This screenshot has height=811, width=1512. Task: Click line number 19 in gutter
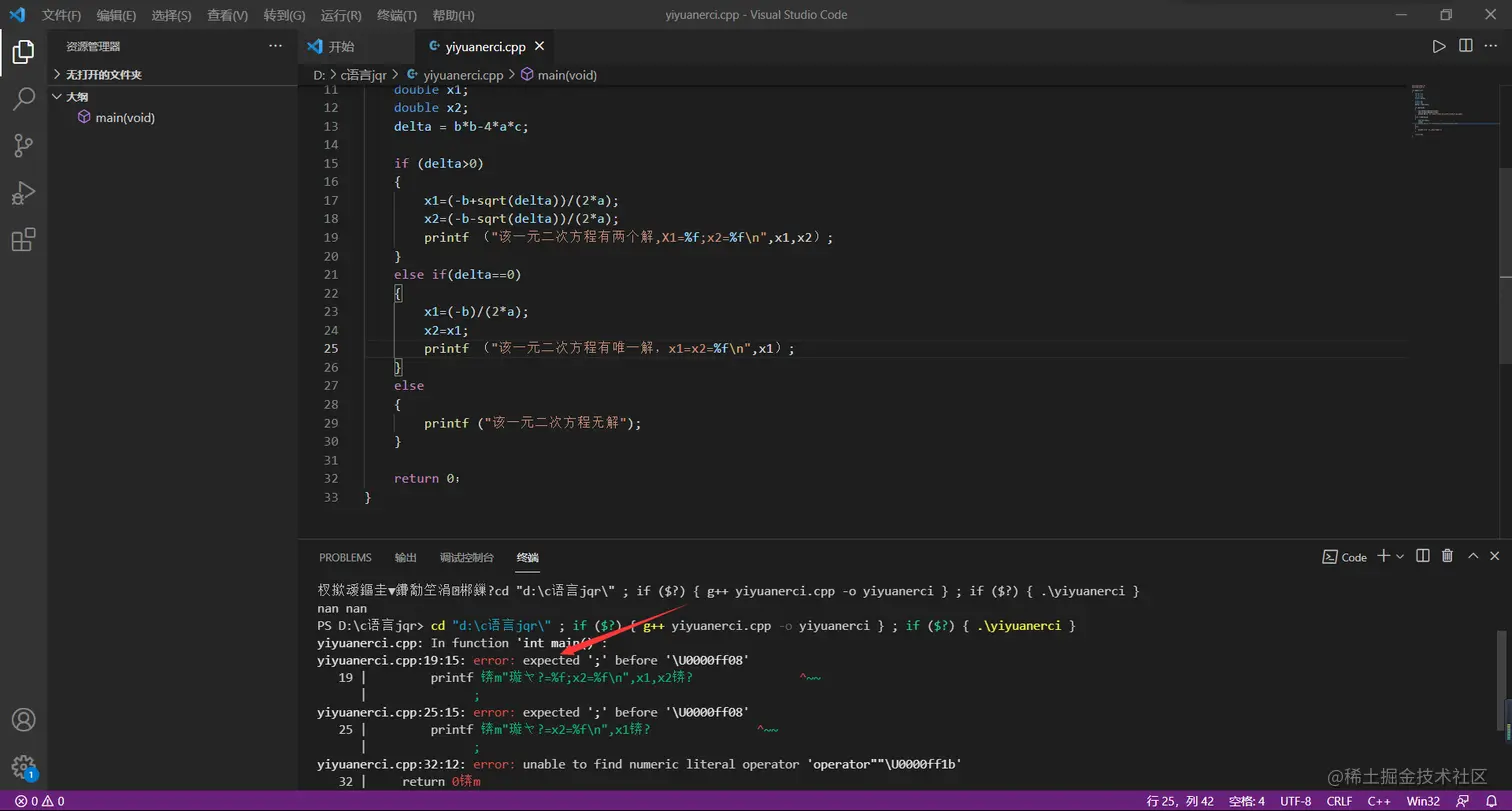tap(331, 237)
